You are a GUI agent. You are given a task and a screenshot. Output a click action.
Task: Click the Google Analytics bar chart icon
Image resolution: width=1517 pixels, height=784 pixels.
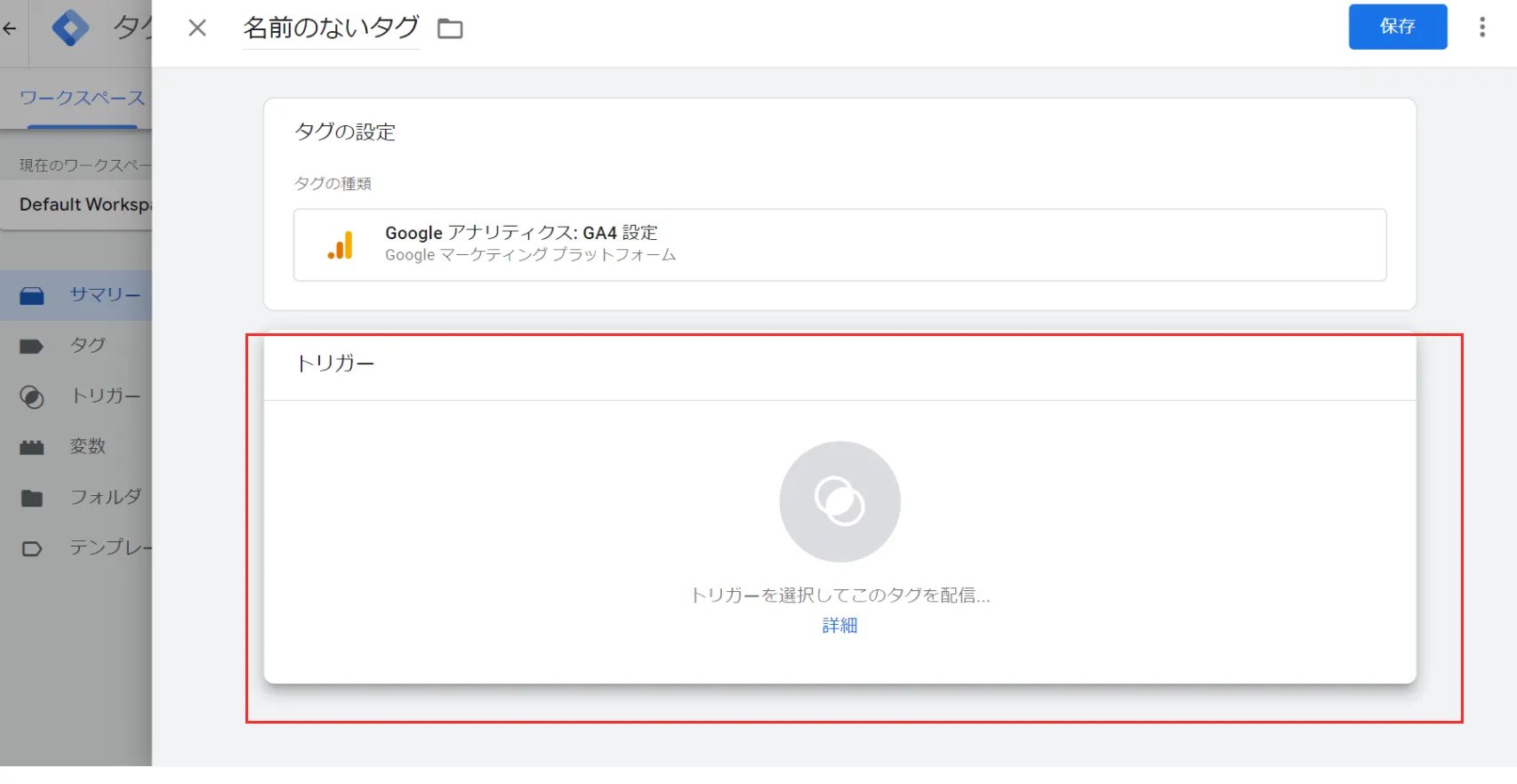341,245
